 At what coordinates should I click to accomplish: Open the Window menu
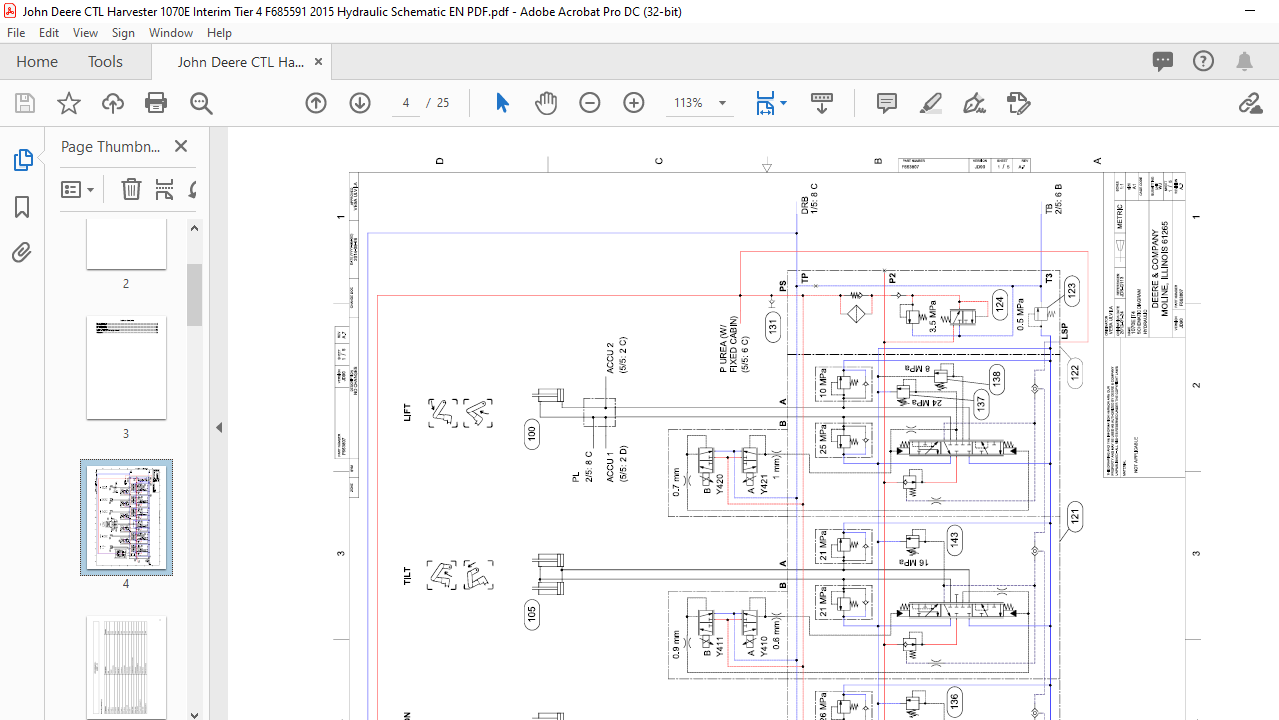point(171,32)
